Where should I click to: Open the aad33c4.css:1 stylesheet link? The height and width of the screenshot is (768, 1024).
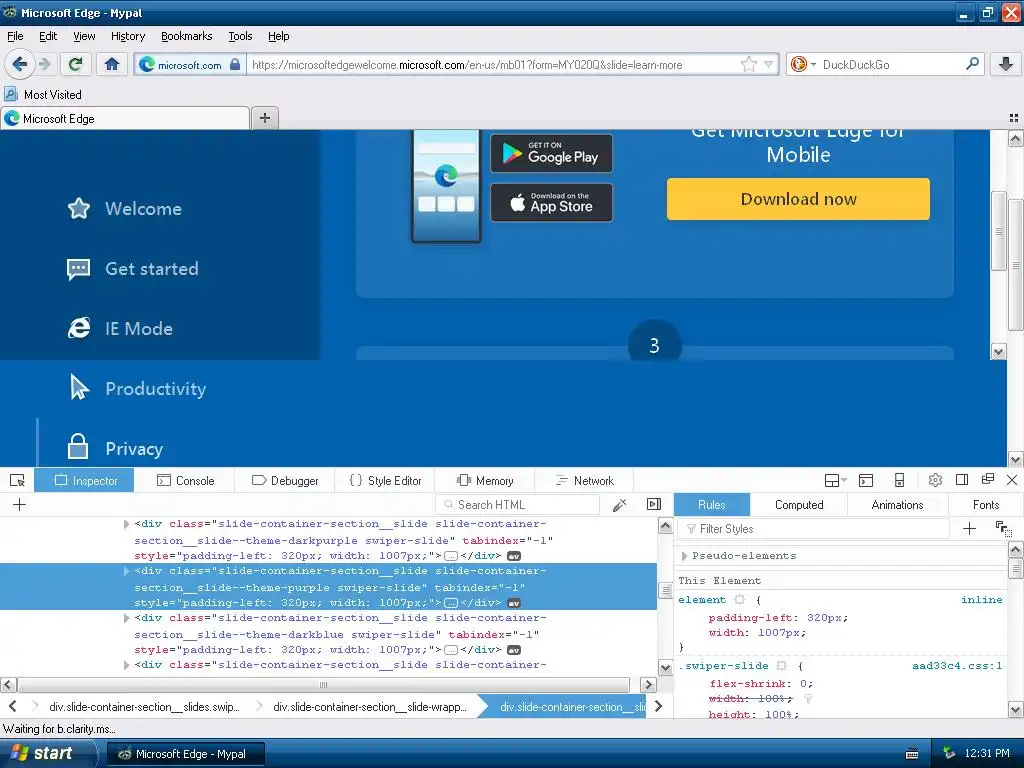pos(957,666)
